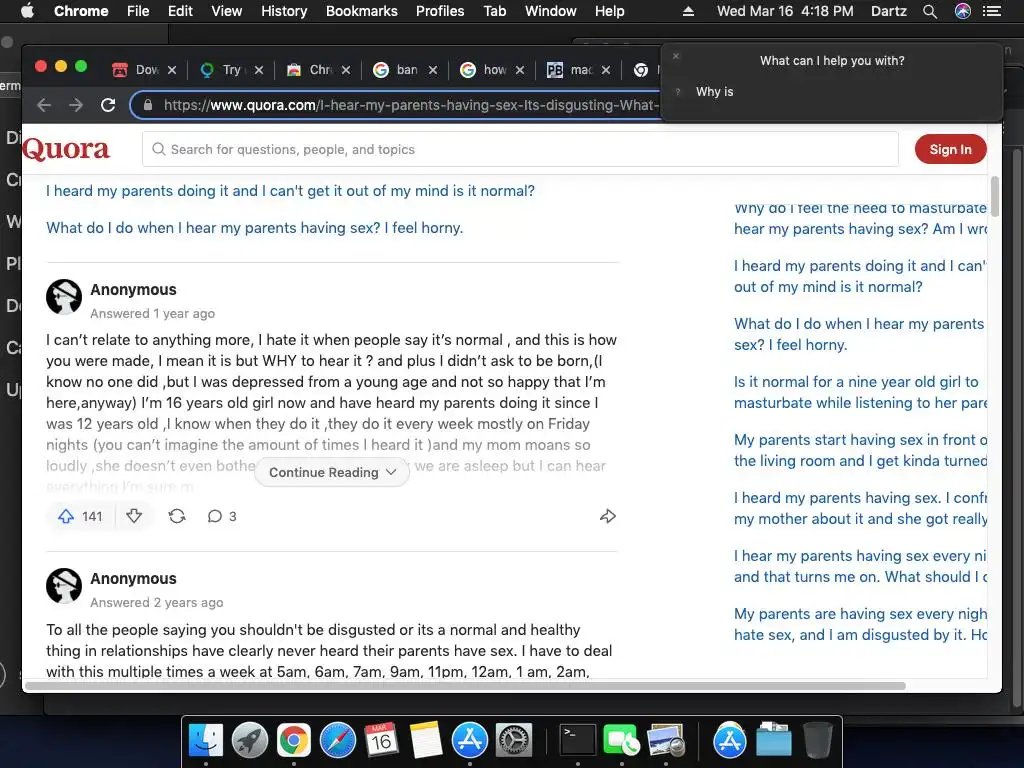The image size is (1024, 768).
Task: Close the 'Chr' browser tab
Action: (x=345, y=70)
